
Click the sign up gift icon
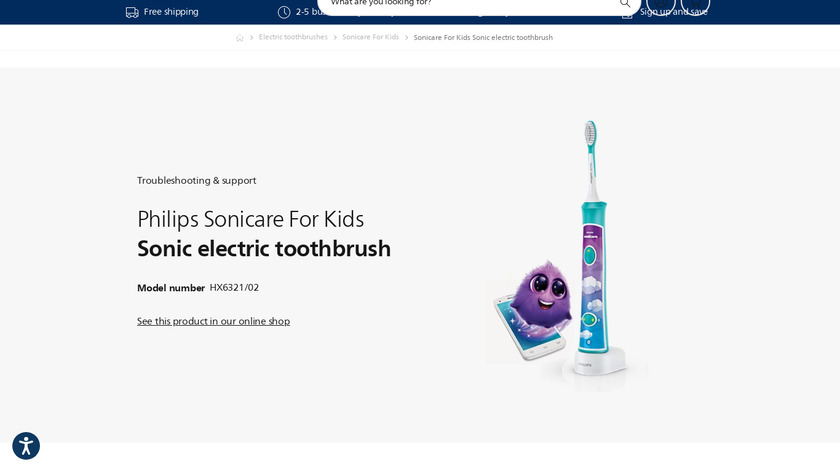[627, 14]
